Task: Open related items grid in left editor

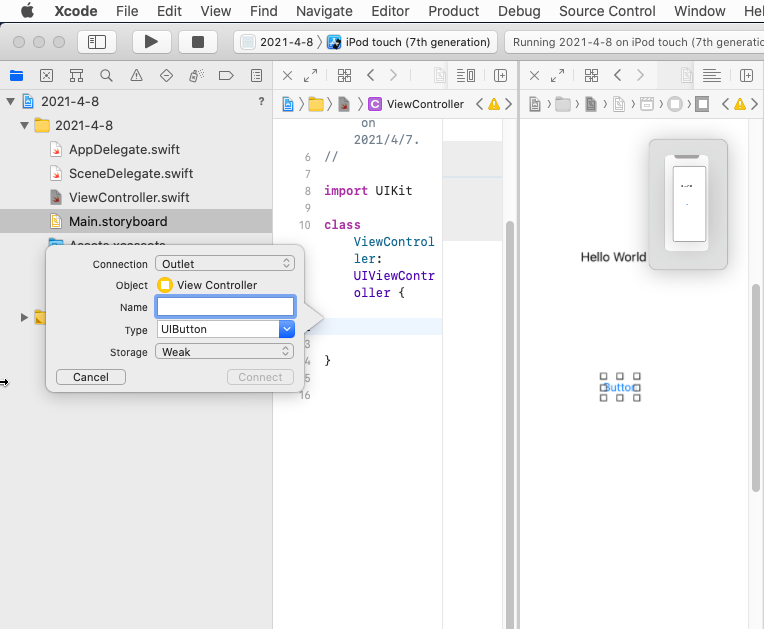Action: (x=344, y=76)
